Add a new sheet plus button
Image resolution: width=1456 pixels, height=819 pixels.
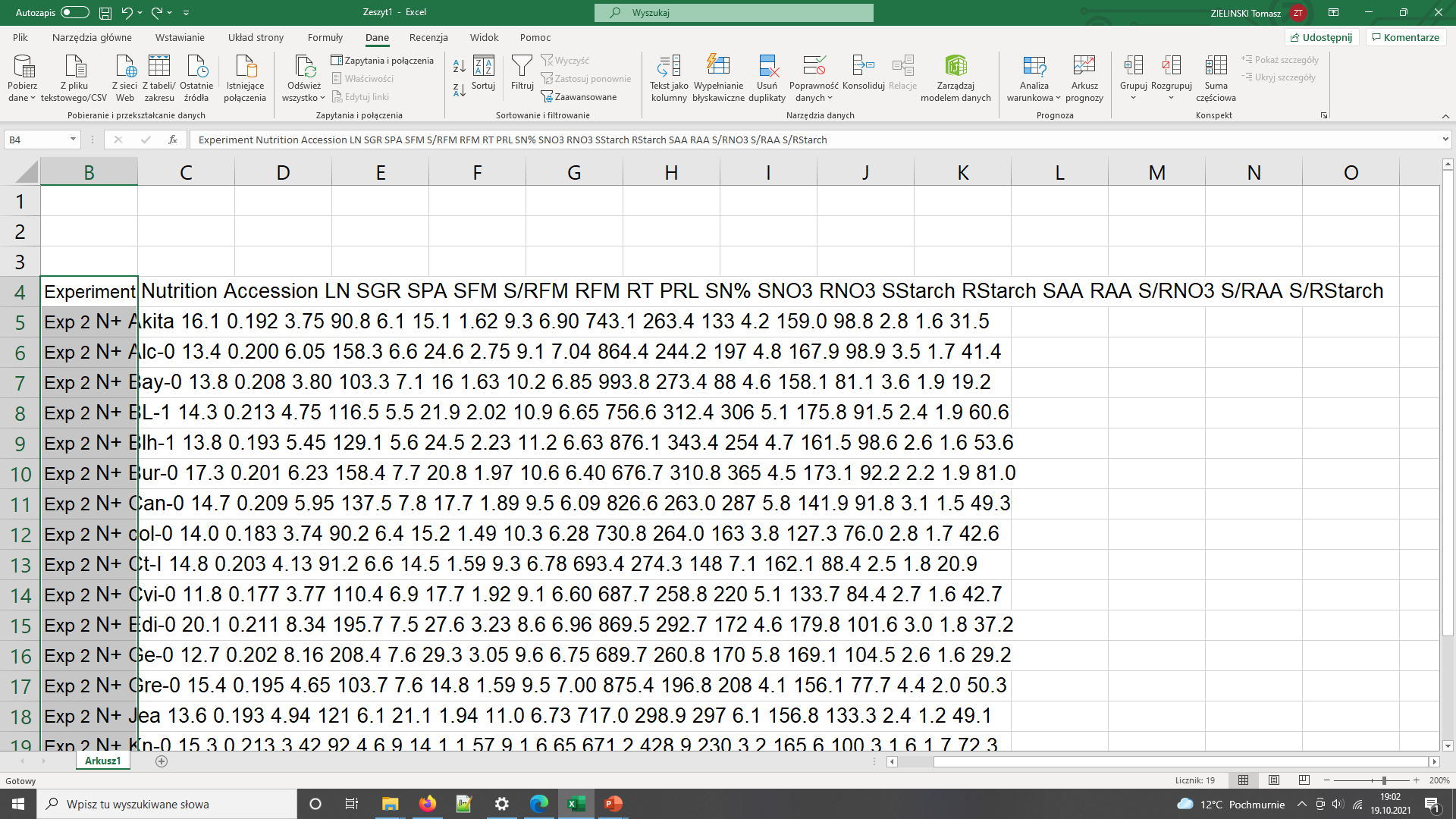pyautogui.click(x=162, y=761)
